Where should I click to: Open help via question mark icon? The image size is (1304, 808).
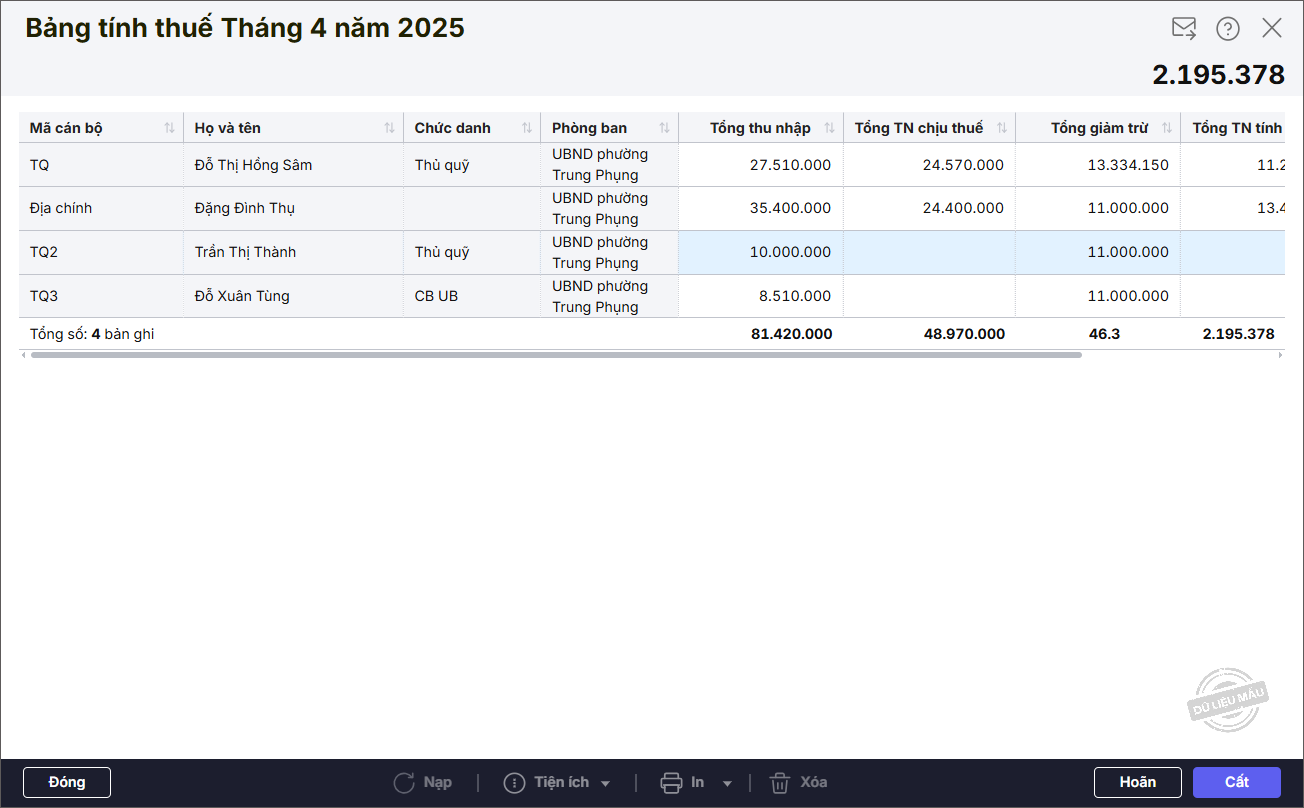coord(1228,28)
